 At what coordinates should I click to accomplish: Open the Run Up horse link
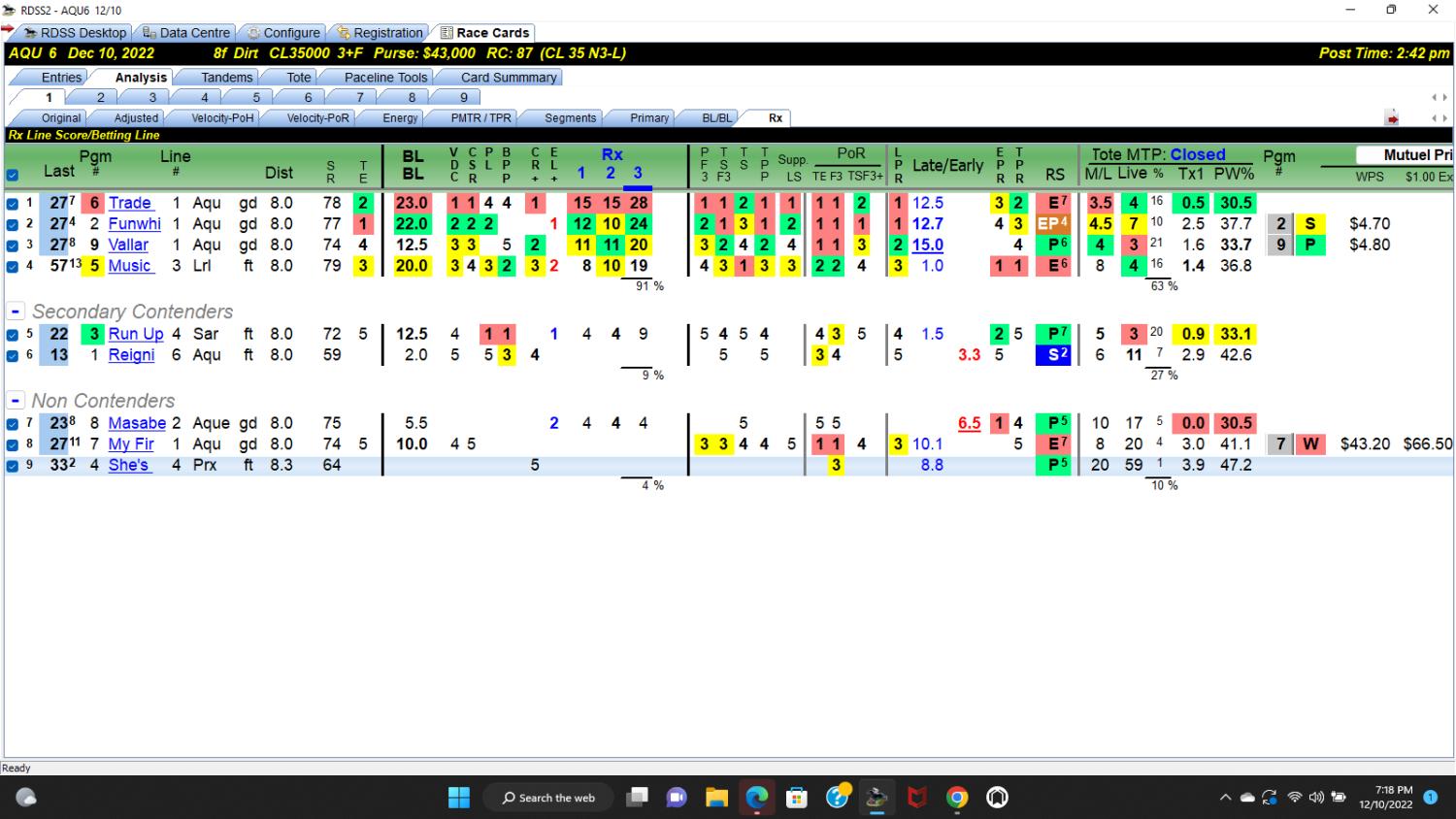(x=136, y=335)
